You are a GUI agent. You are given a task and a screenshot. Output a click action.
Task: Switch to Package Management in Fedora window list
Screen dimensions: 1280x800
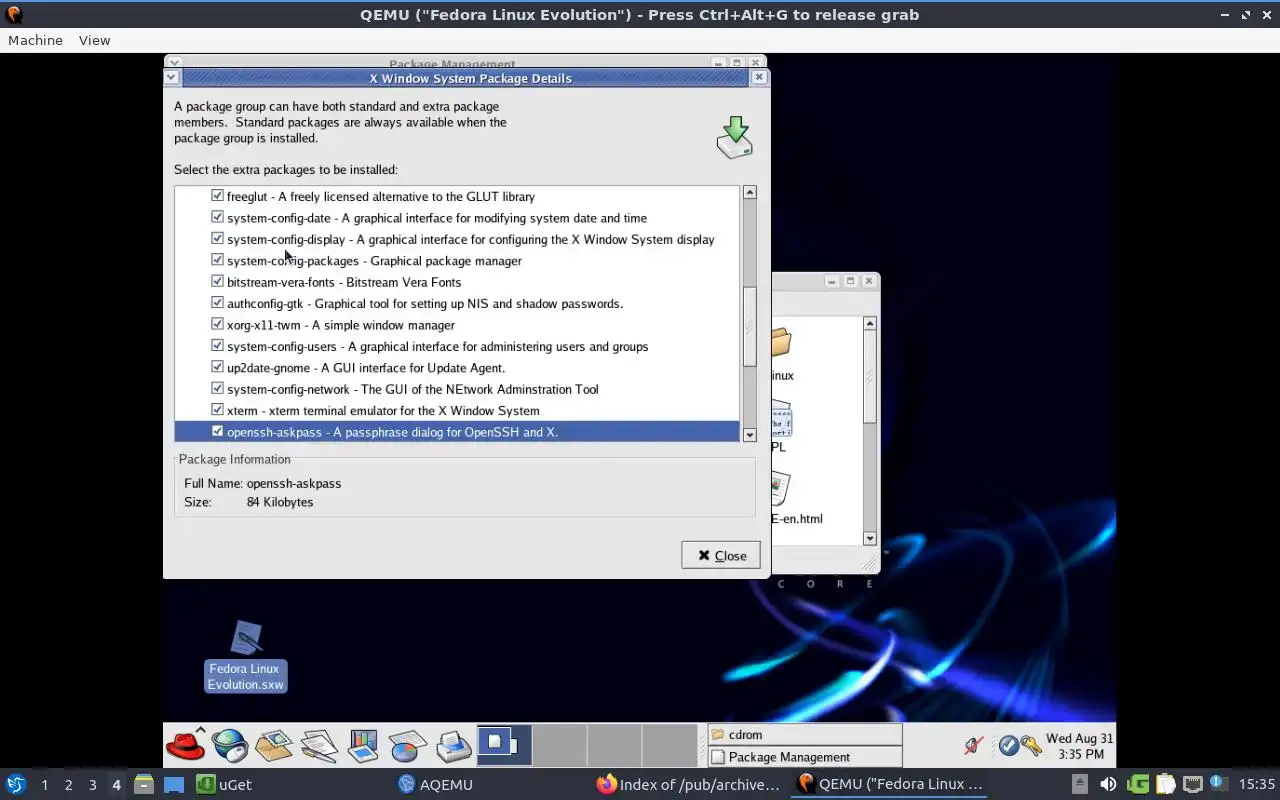click(x=805, y=757)
